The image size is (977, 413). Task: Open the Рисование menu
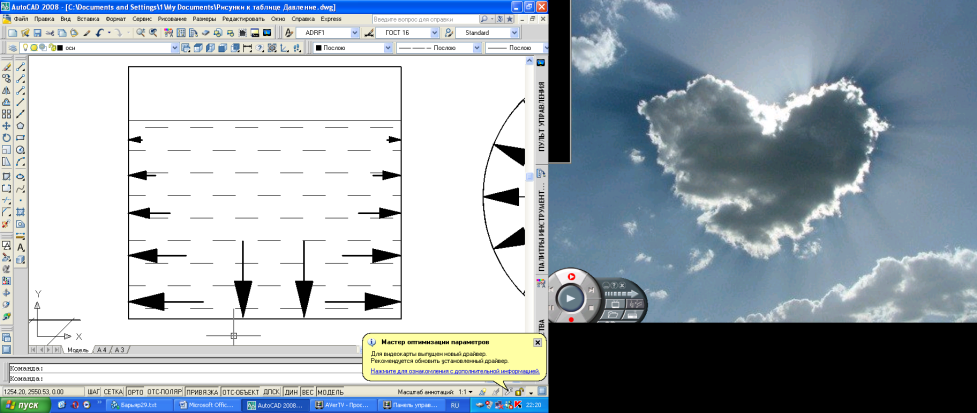(172, 19)
